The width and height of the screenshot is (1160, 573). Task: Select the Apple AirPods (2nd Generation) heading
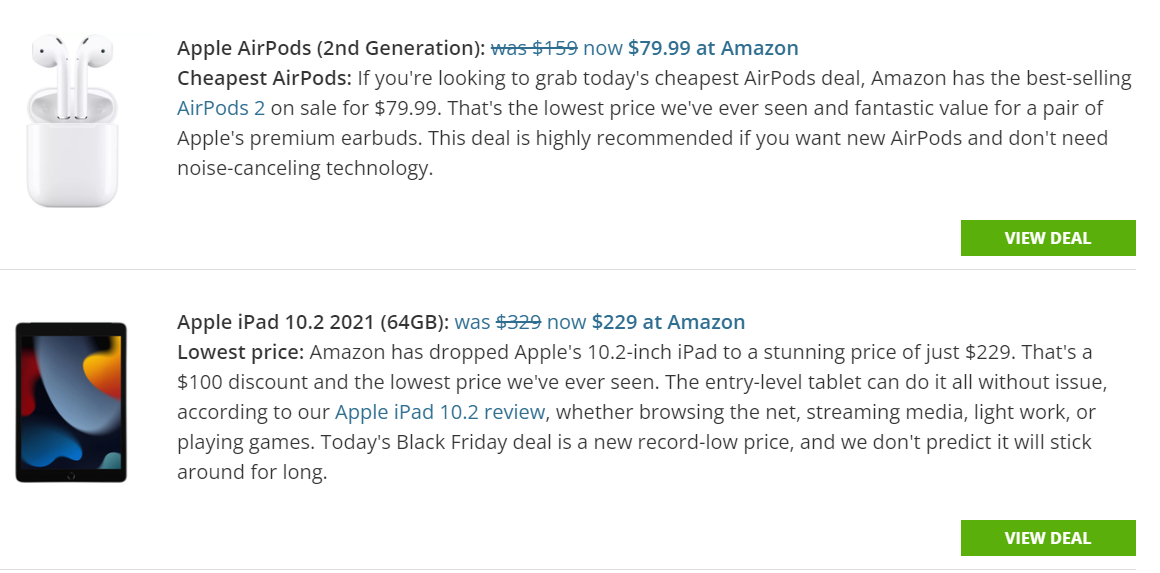click(331, 48)
